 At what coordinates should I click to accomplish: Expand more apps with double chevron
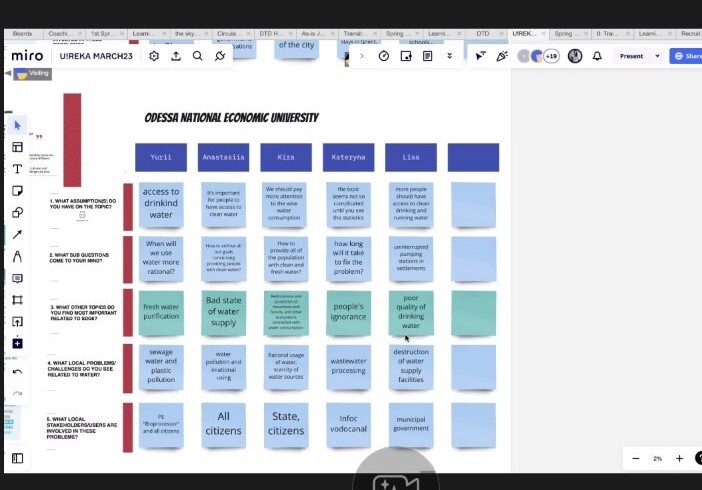coord(449,56)
